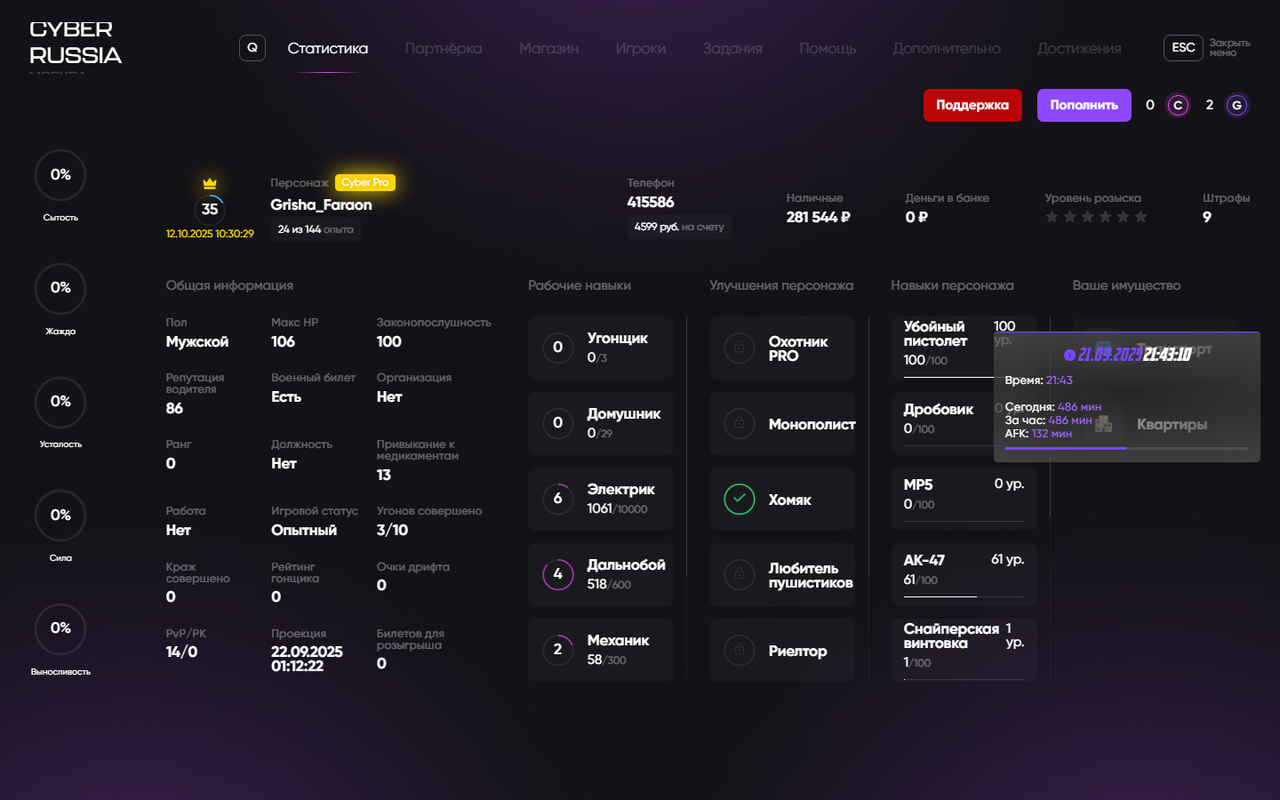Screen dimensions: 1280x800
Task: Click the MP5 skill card
Action: tap(965, 499)
